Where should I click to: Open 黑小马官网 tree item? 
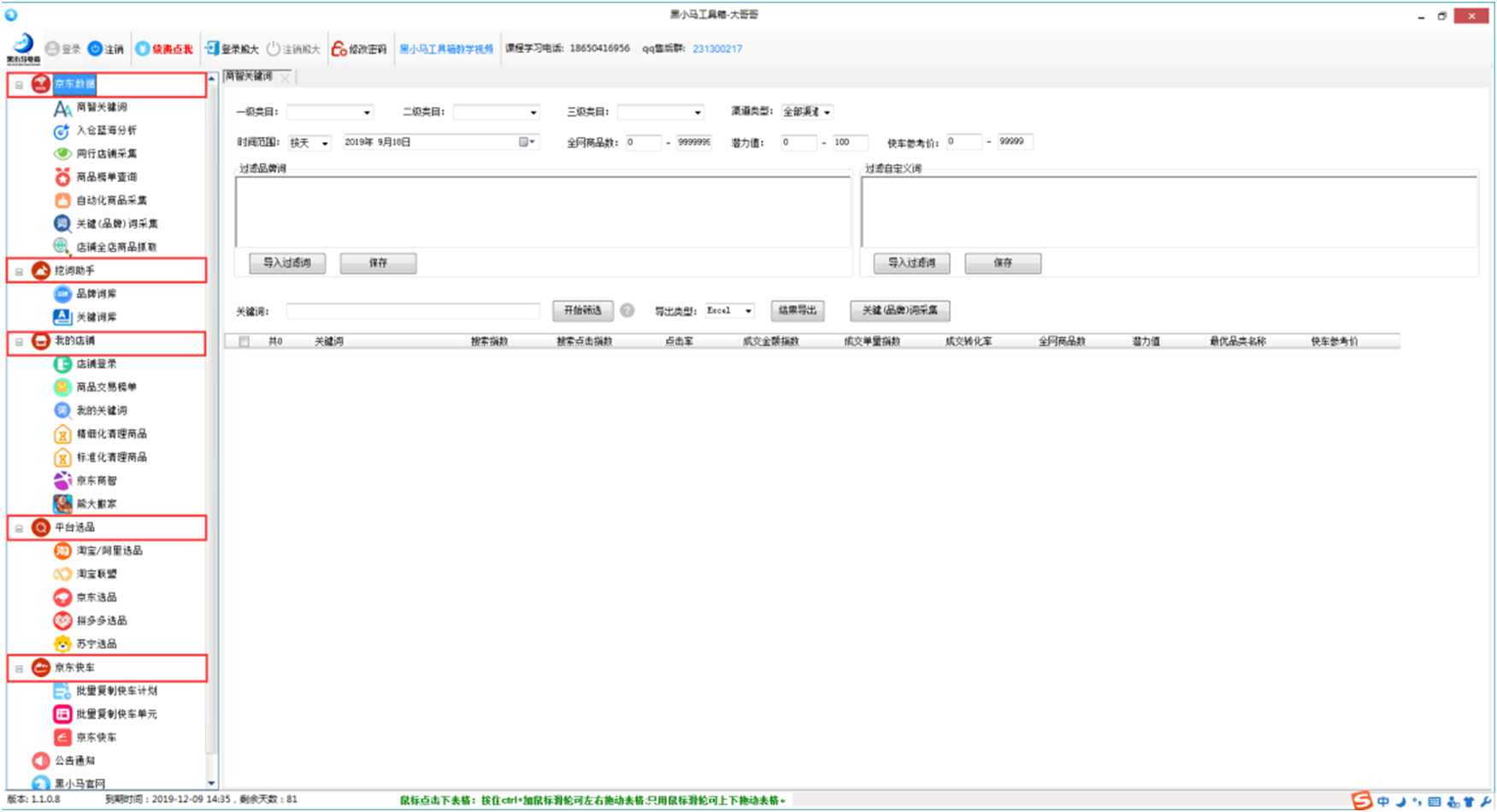pyautogui.click(x=80, y=783)
